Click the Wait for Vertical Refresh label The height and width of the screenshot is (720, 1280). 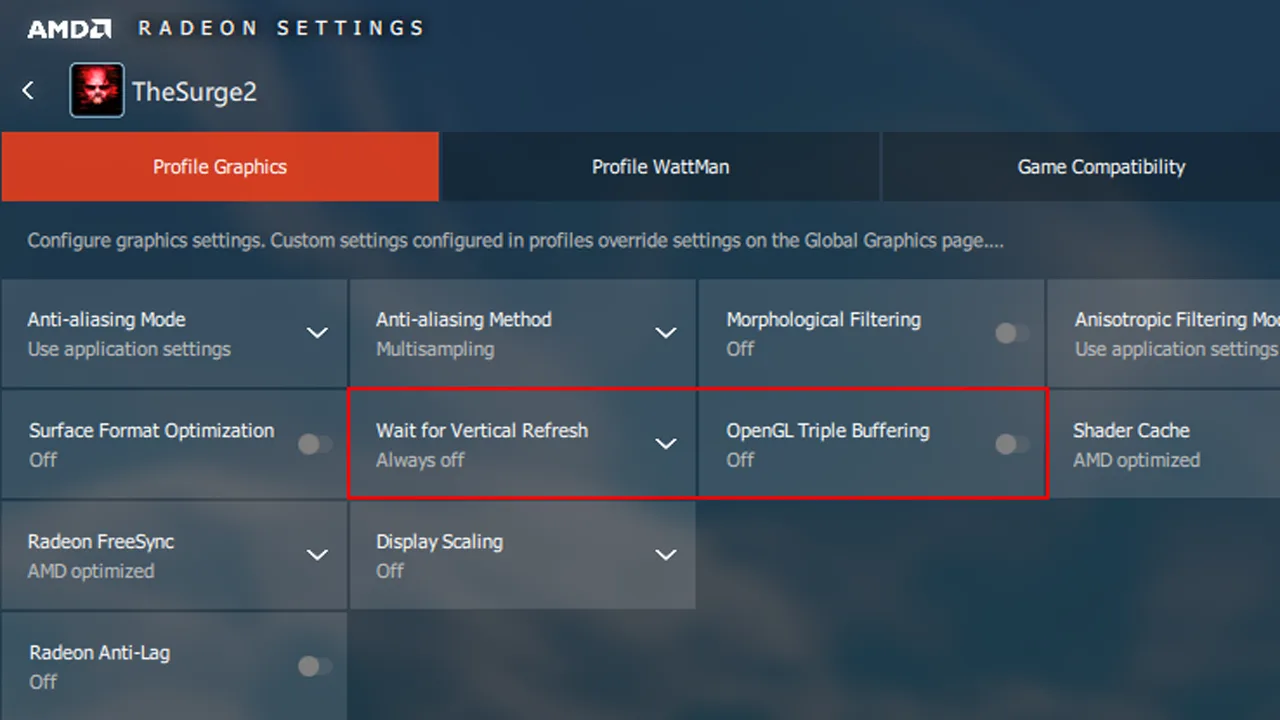(482, 431)
